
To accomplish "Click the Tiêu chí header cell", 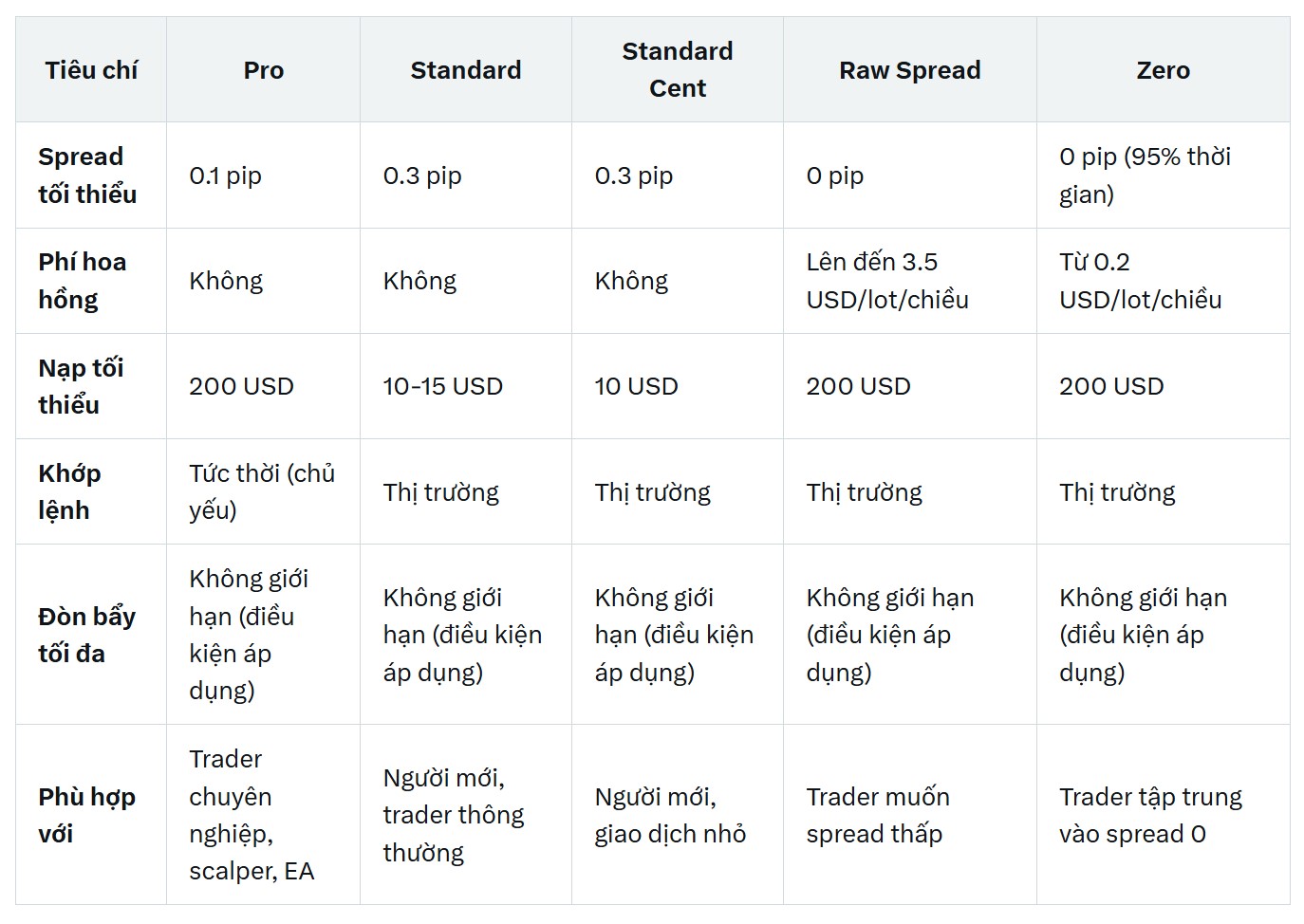I will click(x=91, y=70).
